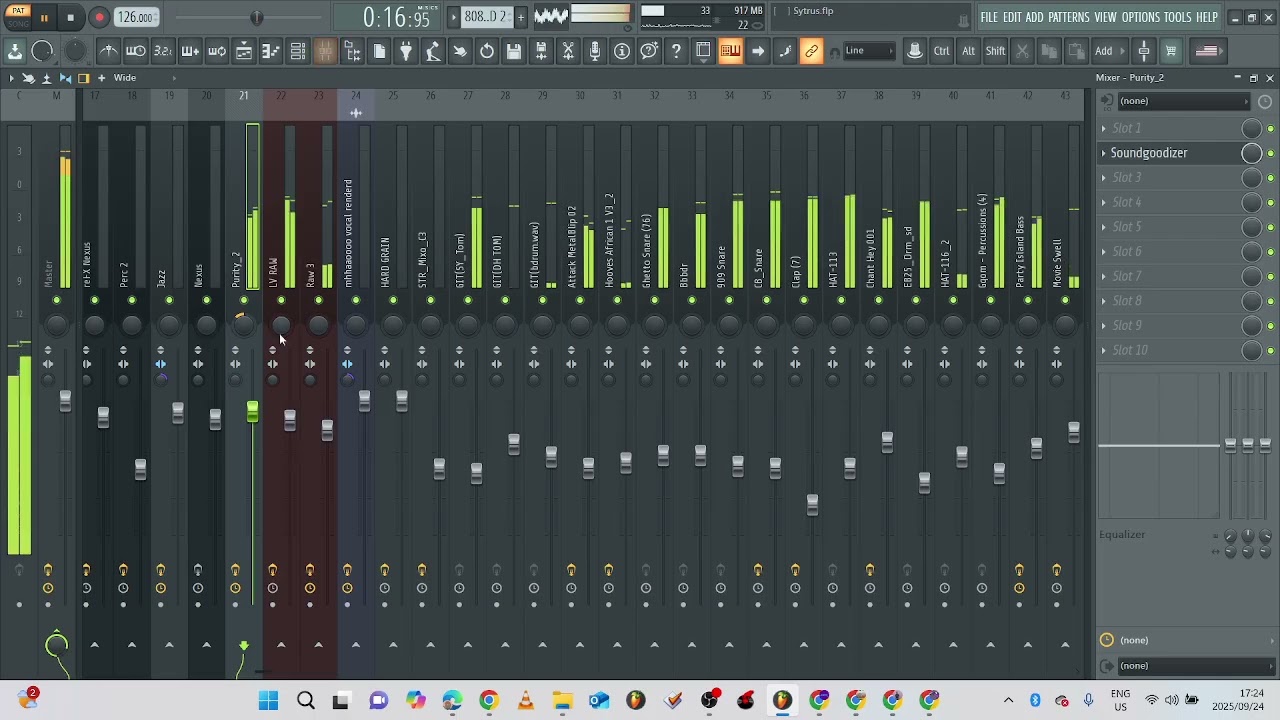
Task: Toggle typing keyboard to piano icon
Action: pyautogui.click(x=730, y=51)
